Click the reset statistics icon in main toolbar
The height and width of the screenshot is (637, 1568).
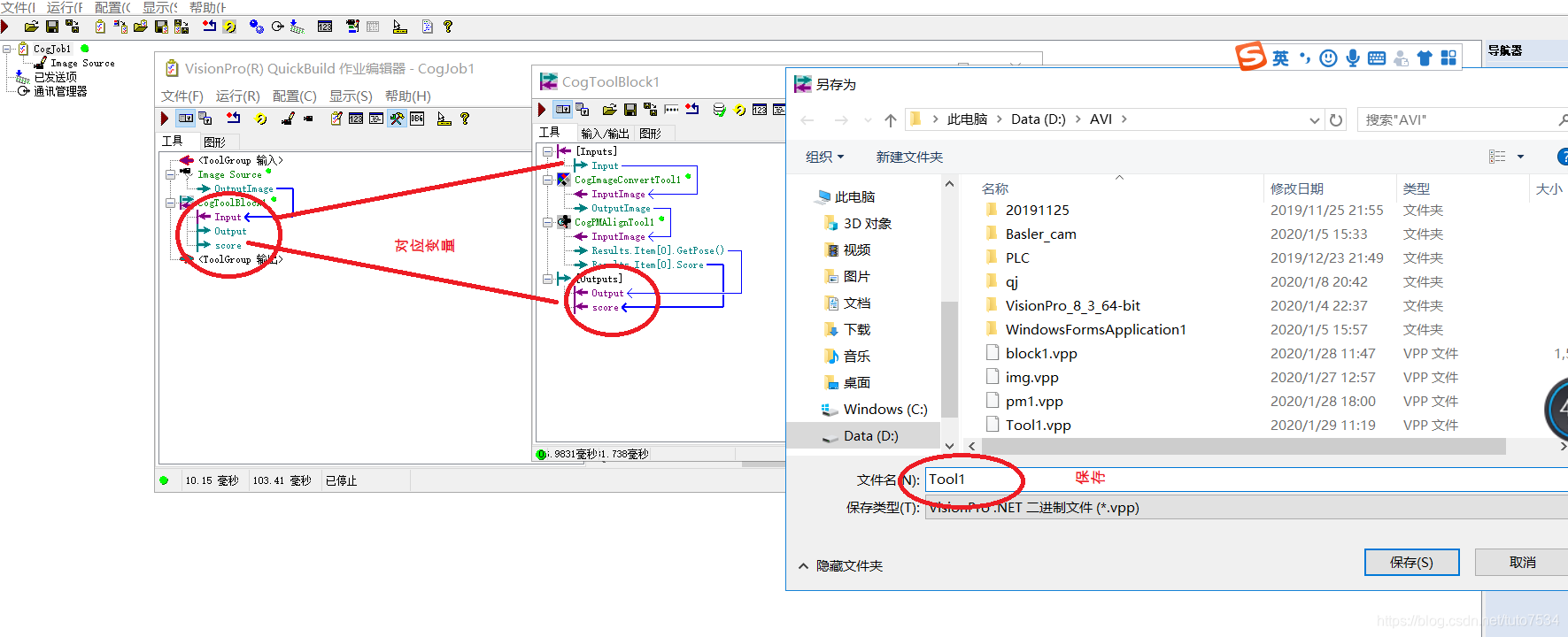[210, 27]
